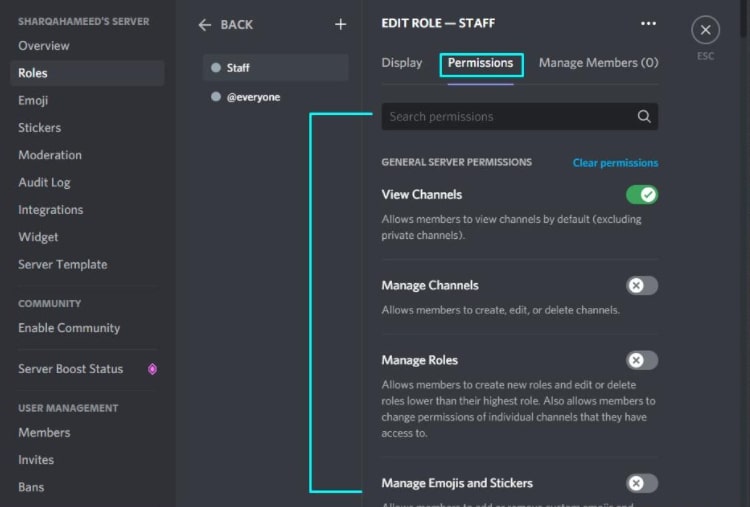This screenshot has height=507, width=750.
Task: Click the Server Boost gem icon
Action: (152, 369)
